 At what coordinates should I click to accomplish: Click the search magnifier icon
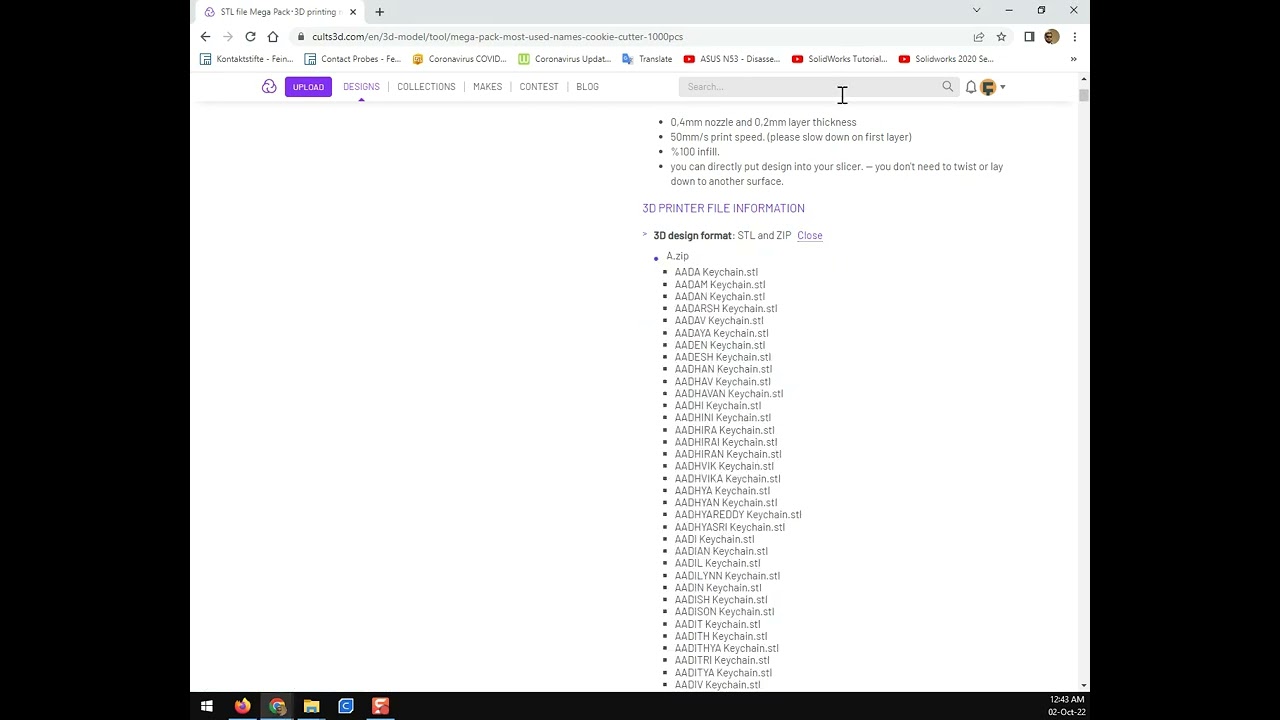click(948, 87)
